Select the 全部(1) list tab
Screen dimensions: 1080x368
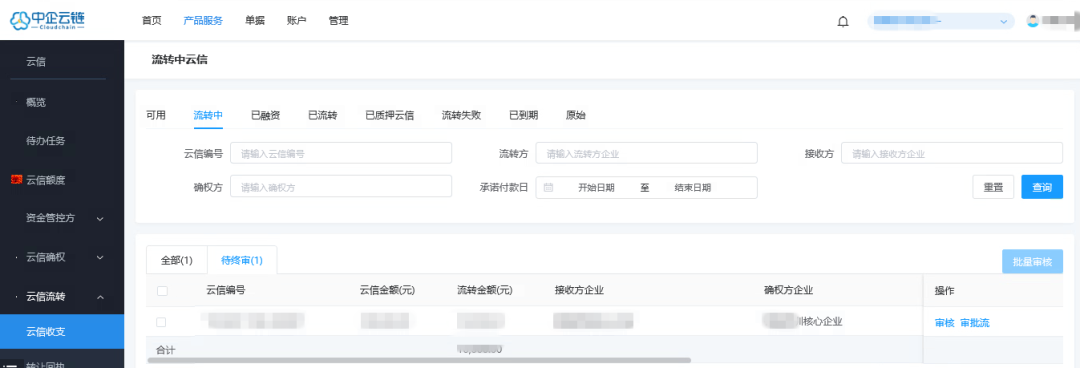(176, 260)
